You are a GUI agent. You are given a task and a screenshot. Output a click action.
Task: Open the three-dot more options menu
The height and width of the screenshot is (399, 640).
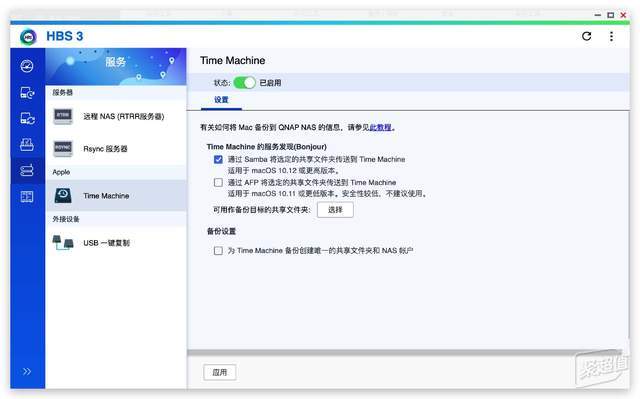611,36
